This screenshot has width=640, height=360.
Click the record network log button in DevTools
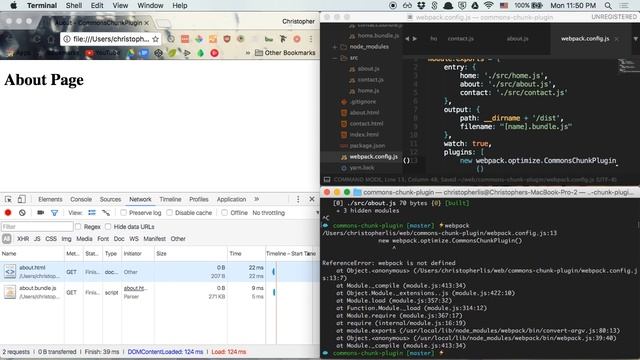(8, 213)
